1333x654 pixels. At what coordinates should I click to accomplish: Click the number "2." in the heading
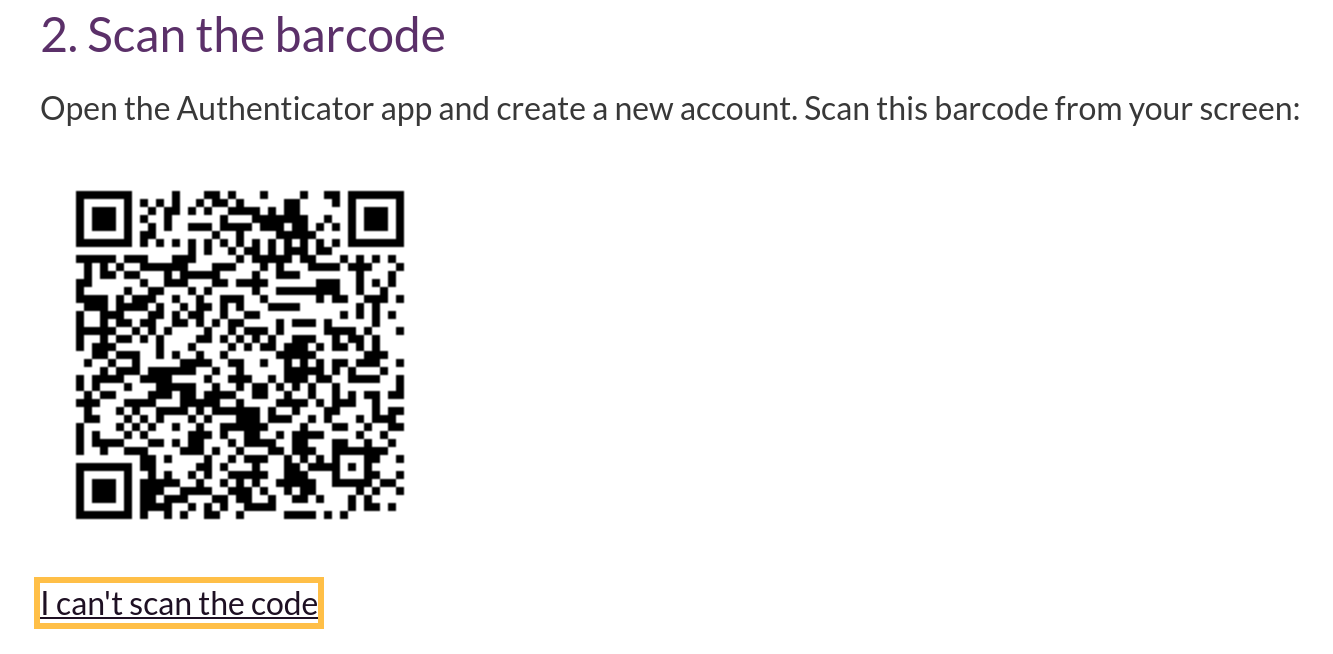(59, 36)
